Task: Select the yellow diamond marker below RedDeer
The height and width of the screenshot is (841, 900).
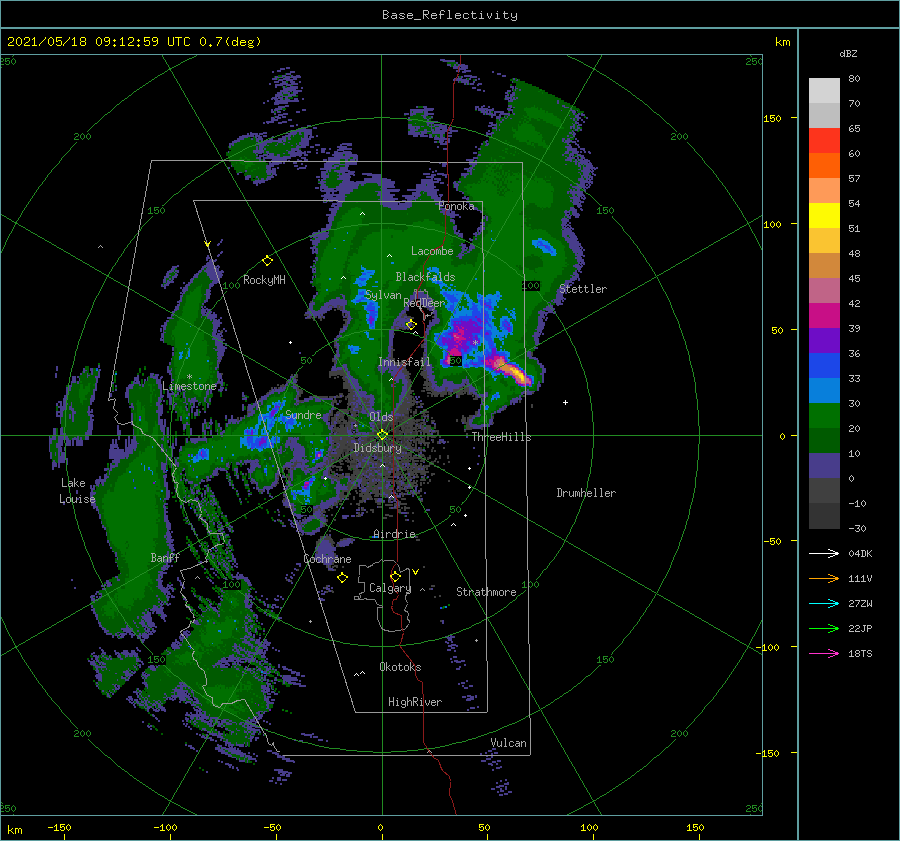Action: [411, 325]
